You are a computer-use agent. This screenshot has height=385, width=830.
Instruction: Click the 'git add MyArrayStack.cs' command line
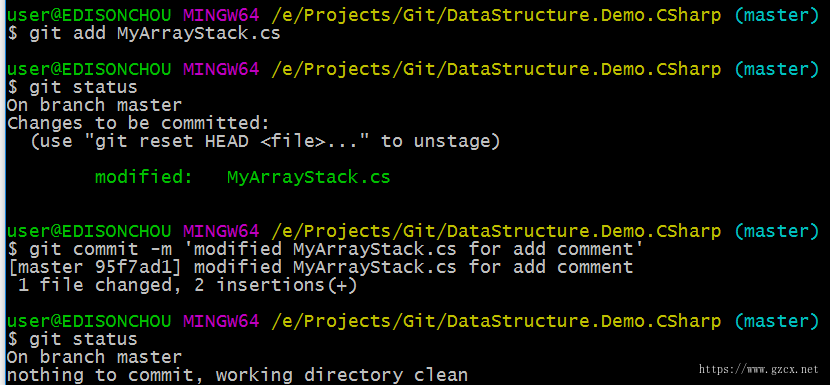click(x=144, y=34)
